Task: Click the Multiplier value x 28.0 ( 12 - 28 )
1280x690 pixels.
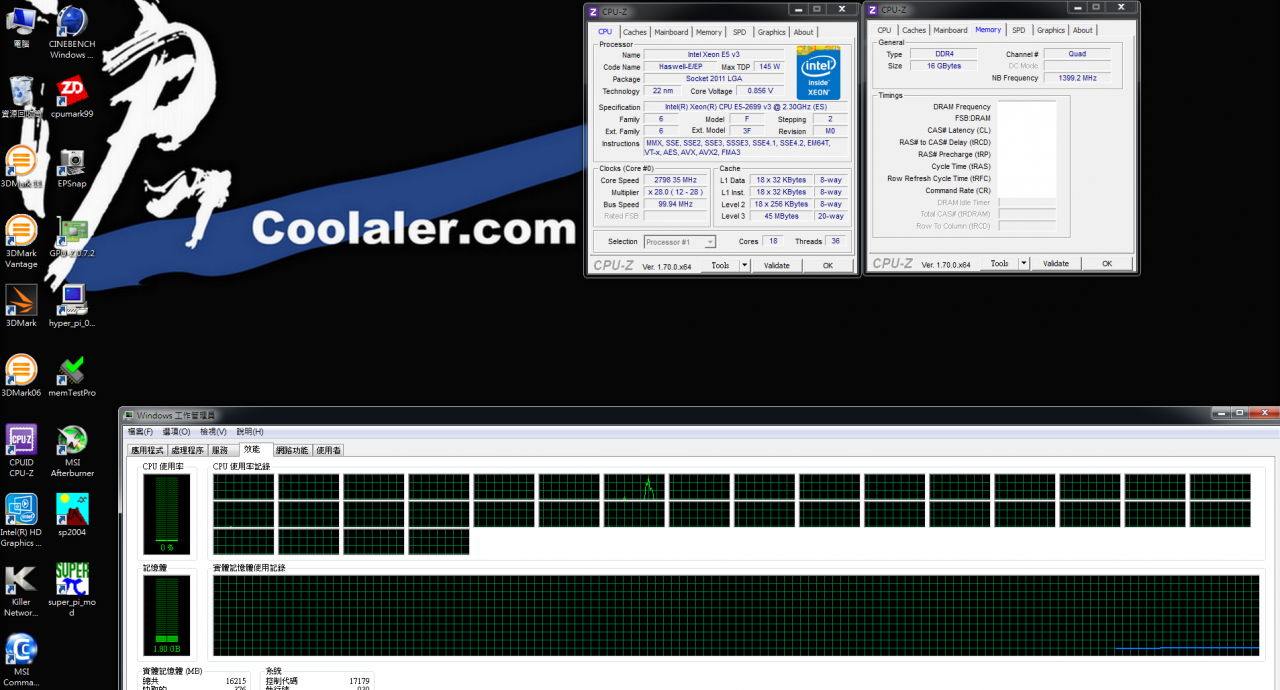Action: coord(675,192)
